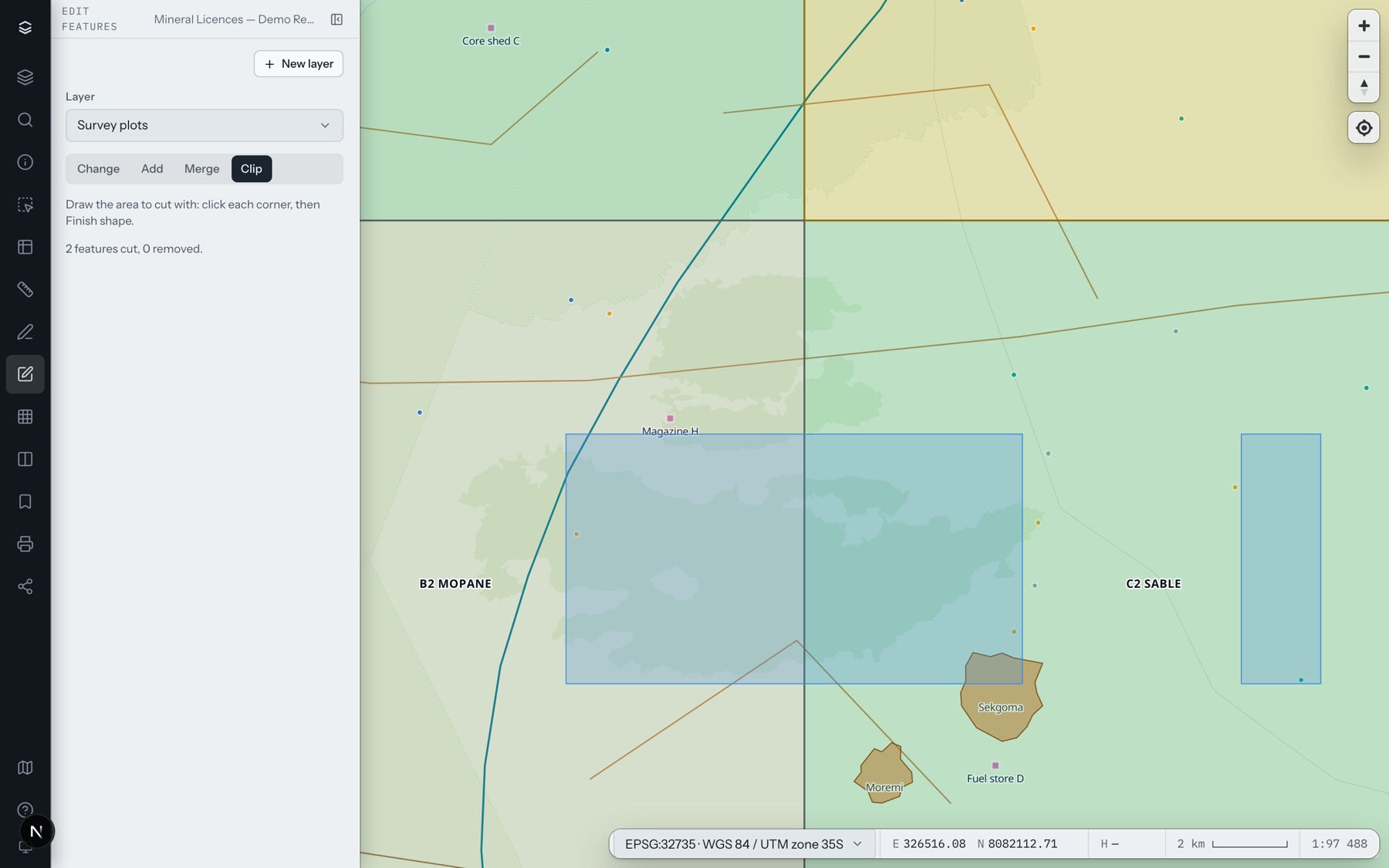This screenshot has width=1389, height=868.
Task: Reset map north with compass button
Action: pos(1364,87)
